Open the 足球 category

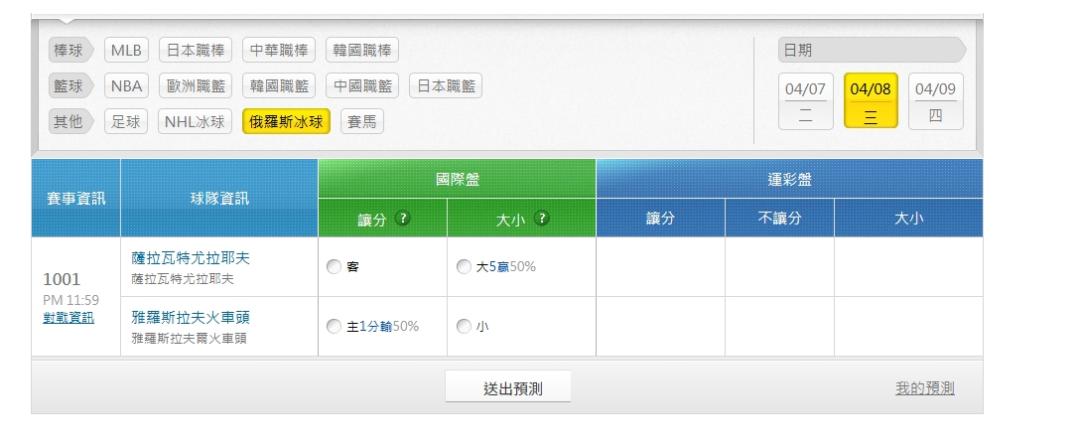126,122
